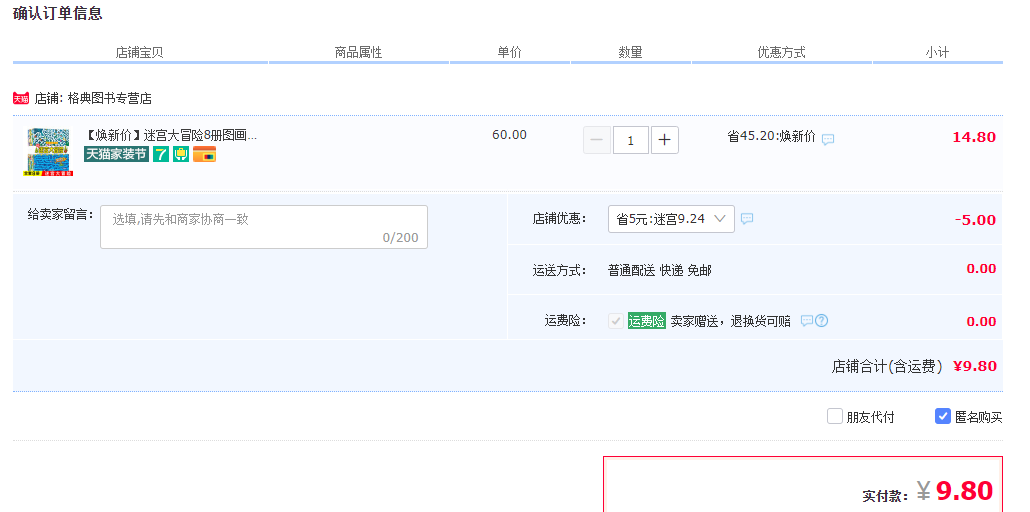Click the comment bubble icon in 运费险 row
The height and width of the screenshot is (512, 1030).
point(807,321)
